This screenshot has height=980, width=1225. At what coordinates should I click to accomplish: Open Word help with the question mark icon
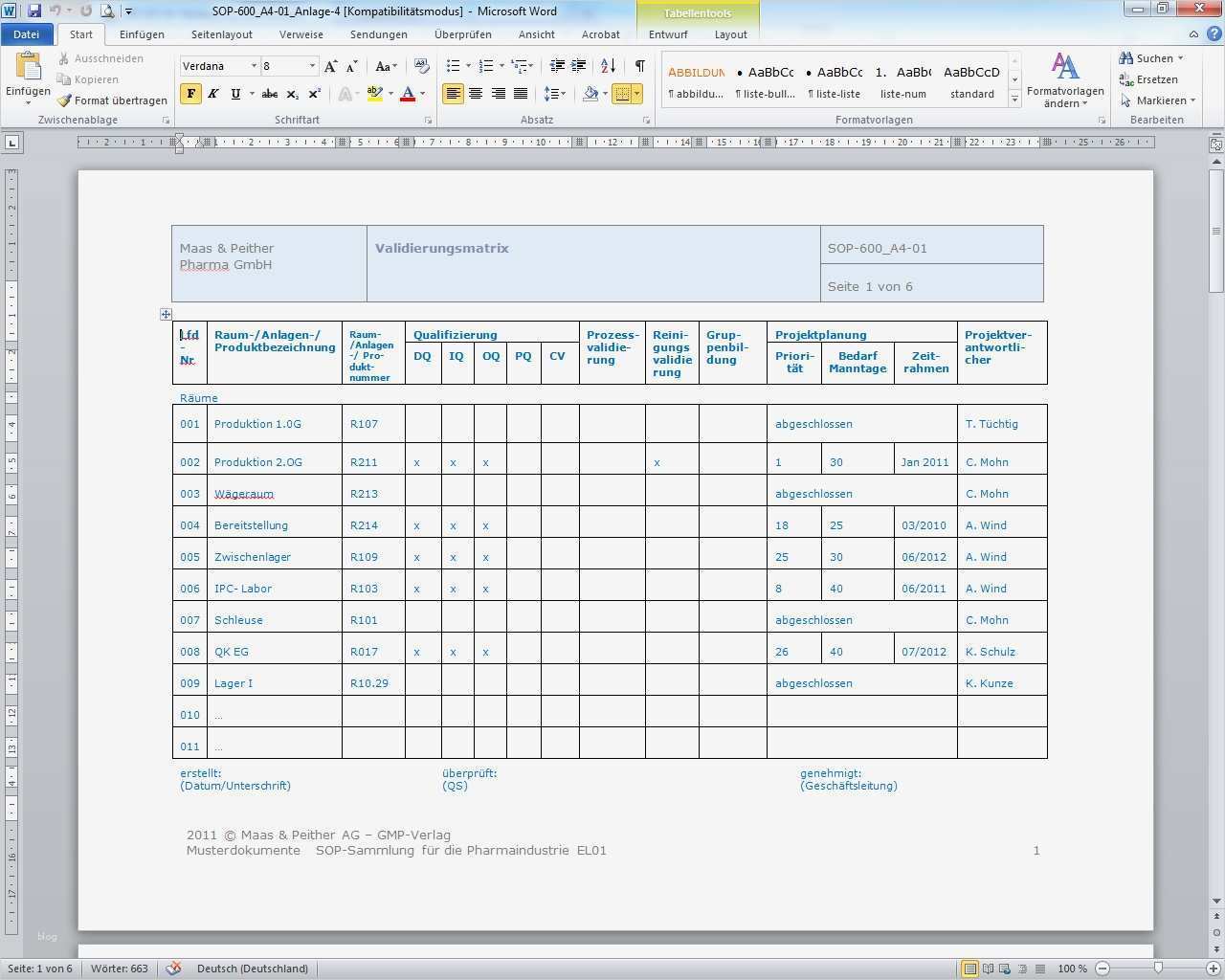point(1213,34)
